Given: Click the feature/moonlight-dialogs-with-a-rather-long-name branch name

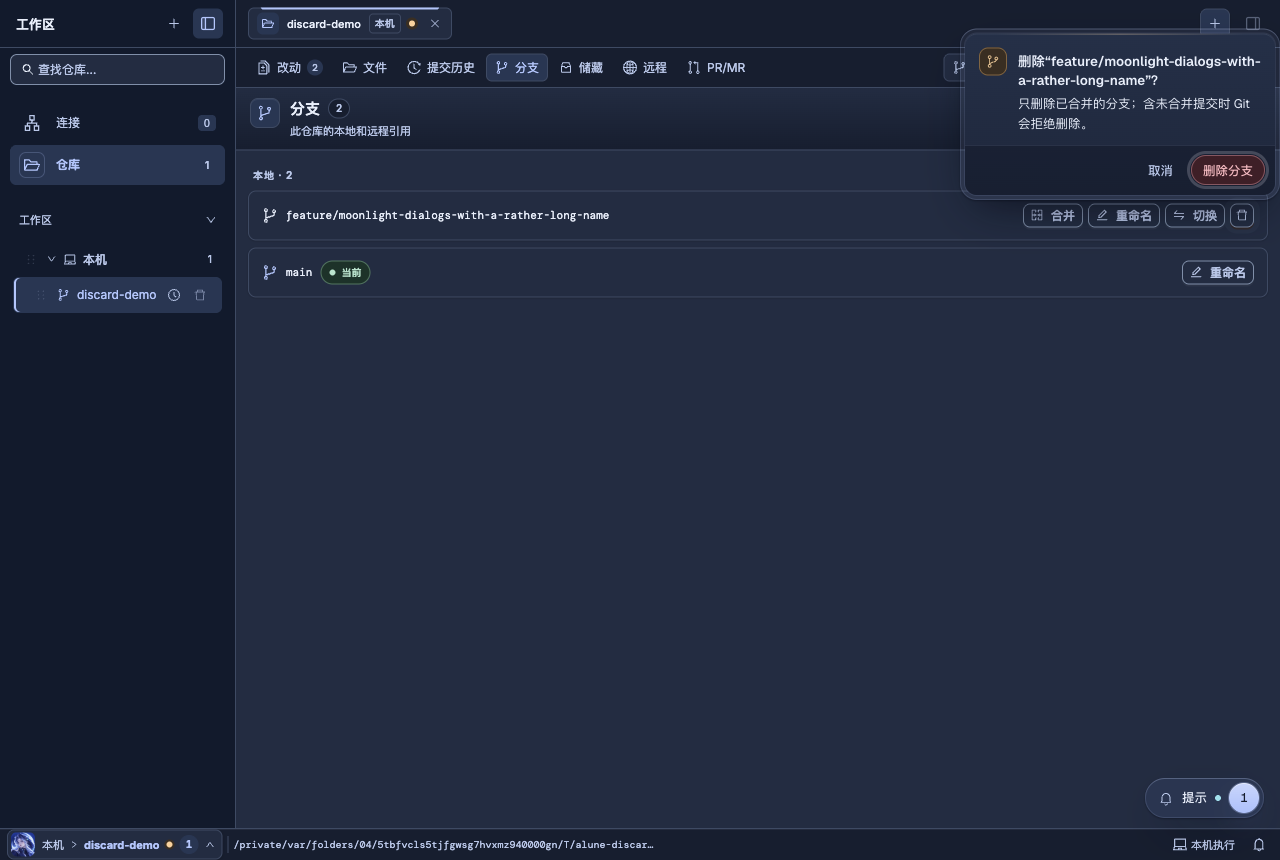Looking at the screenshot, I should pyautogui.click(x=447, y=216).
